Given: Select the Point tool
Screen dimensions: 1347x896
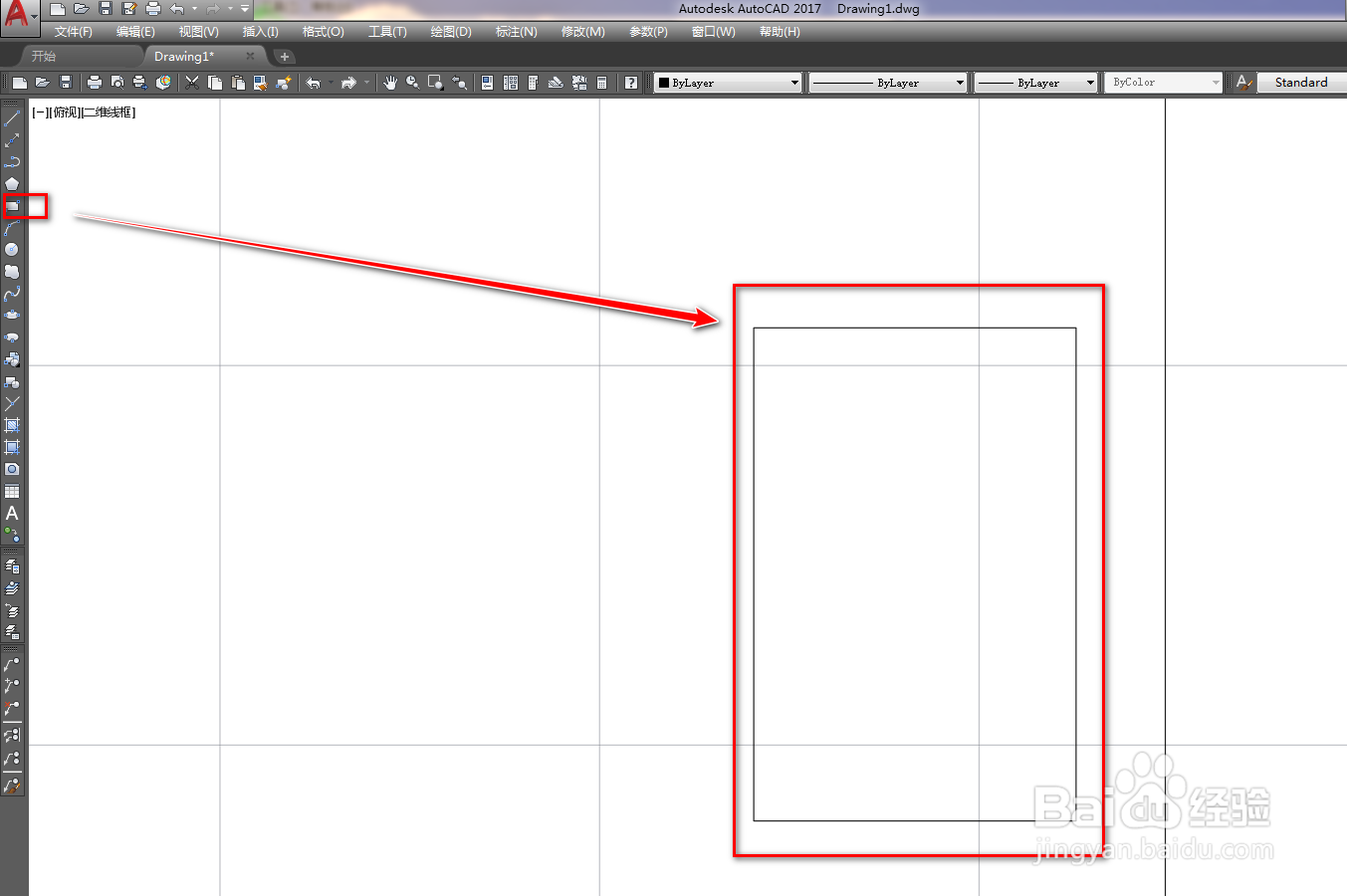Looking at the screenshot, I should click(12, 403).
